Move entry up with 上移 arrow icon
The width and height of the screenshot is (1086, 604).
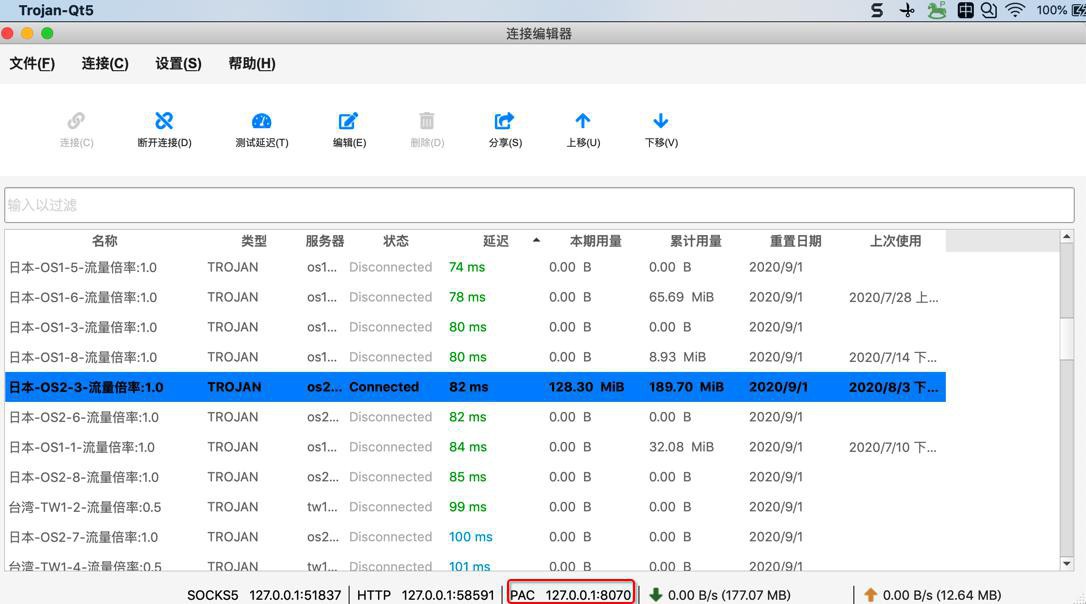click(583, 121)
